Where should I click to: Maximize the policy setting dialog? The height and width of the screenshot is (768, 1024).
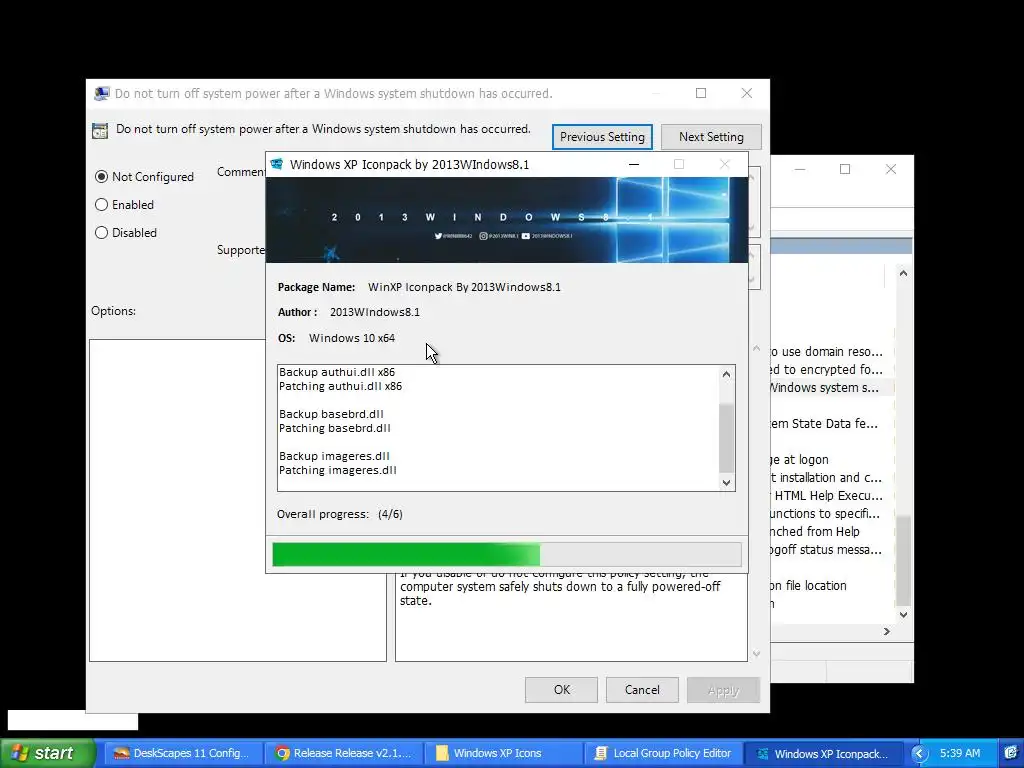click(x=701, y=93)
